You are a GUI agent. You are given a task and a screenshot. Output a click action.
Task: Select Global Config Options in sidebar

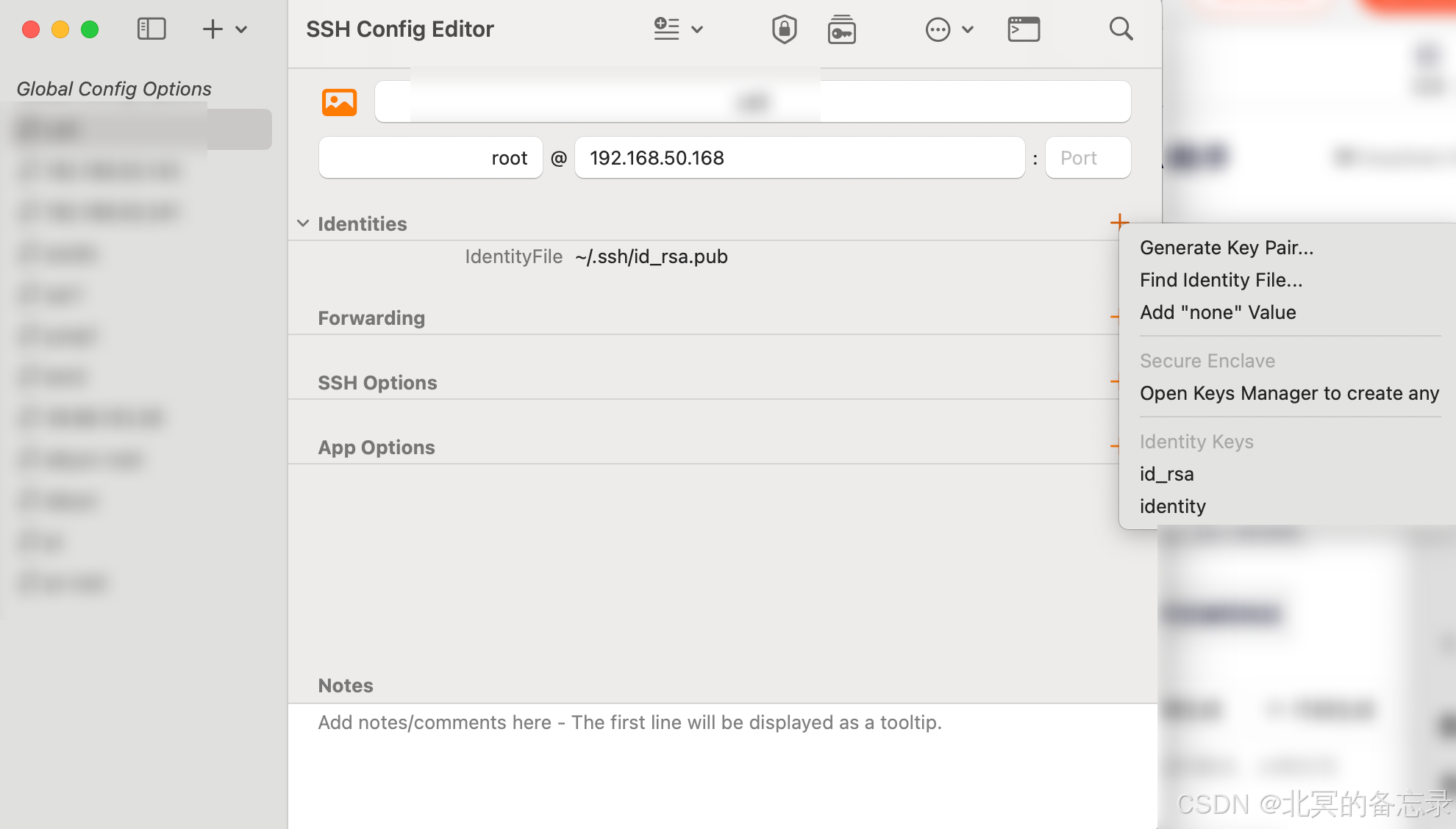tap(114, 89)
